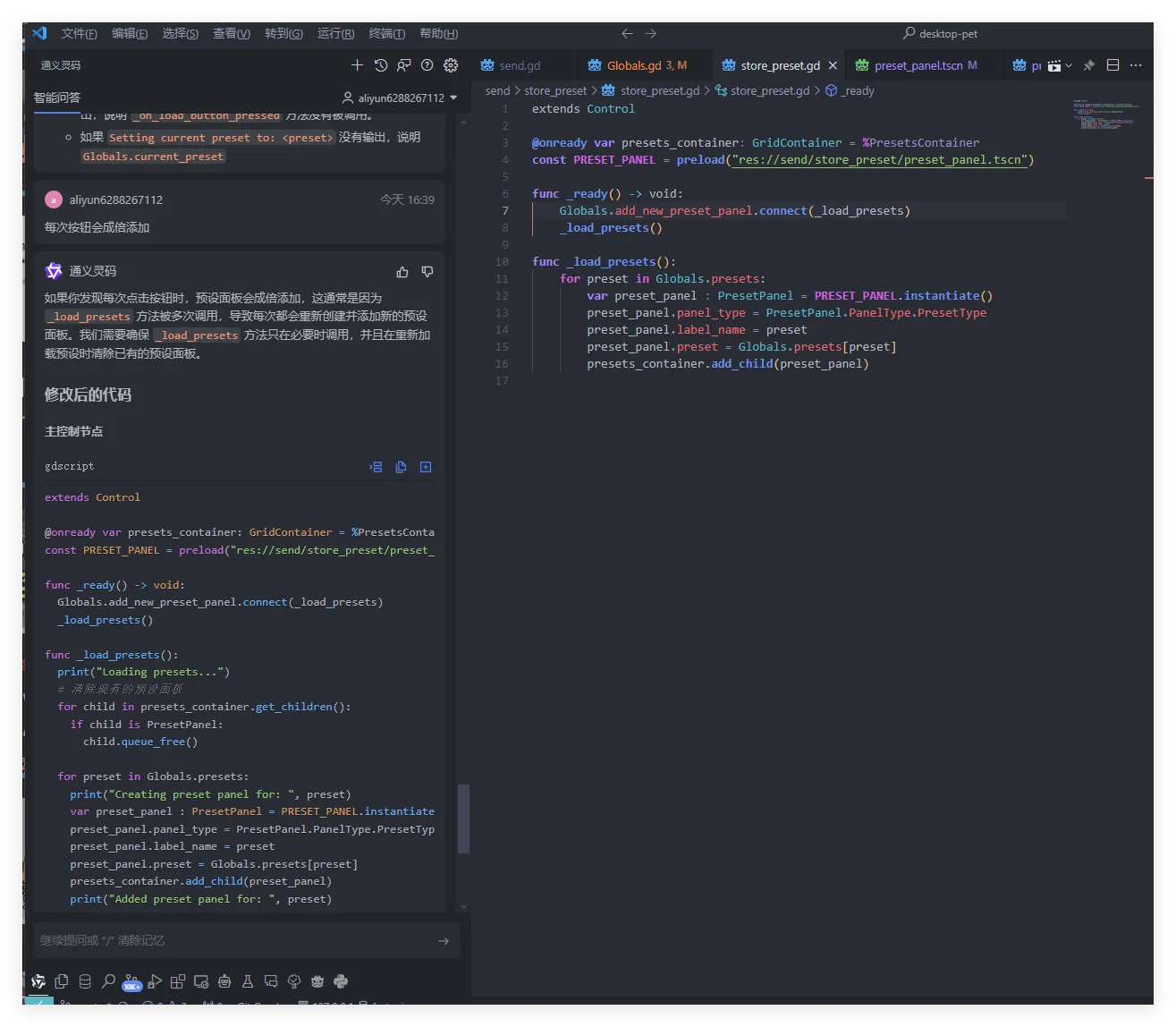
Task: Go back with navigation arrow
Action: point(627,33)
